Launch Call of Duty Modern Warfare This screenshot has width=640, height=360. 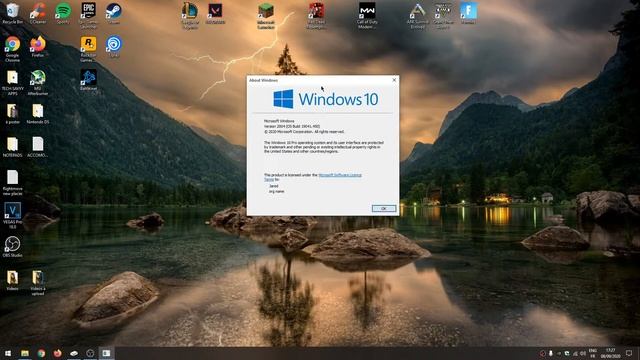click(x=367, y=16)
